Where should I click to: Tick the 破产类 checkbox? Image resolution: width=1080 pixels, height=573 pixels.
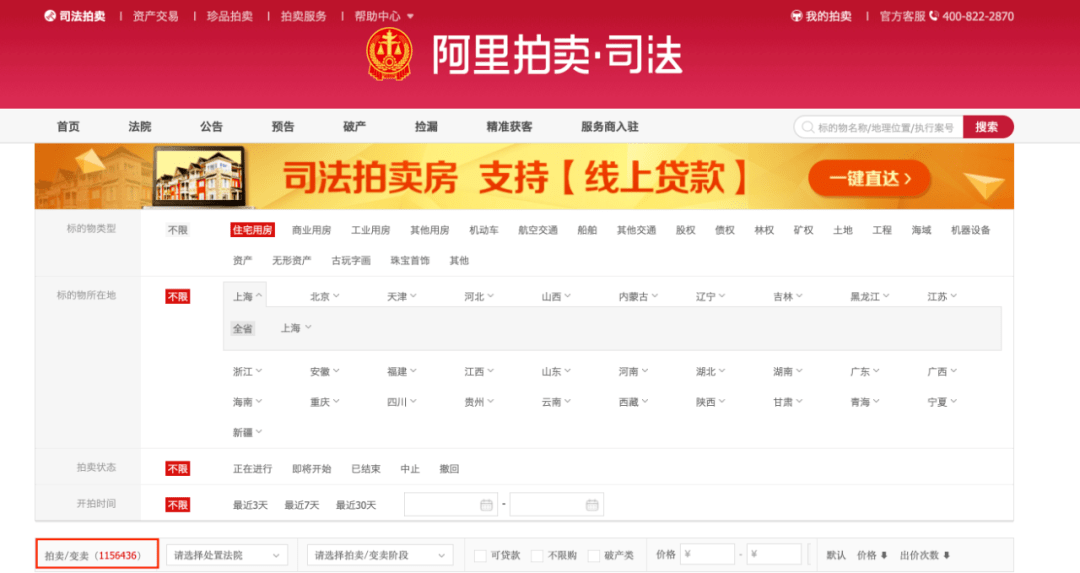point(594,555)
